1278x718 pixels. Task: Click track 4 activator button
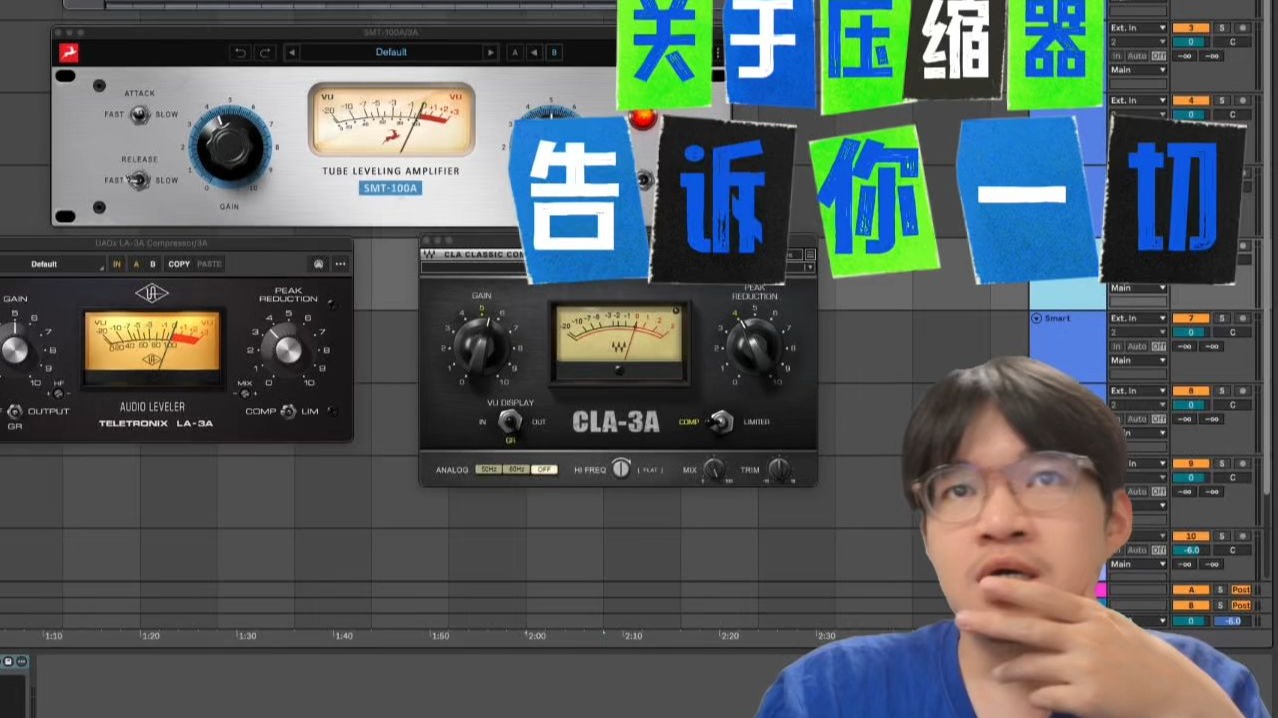coord(1190,100)
